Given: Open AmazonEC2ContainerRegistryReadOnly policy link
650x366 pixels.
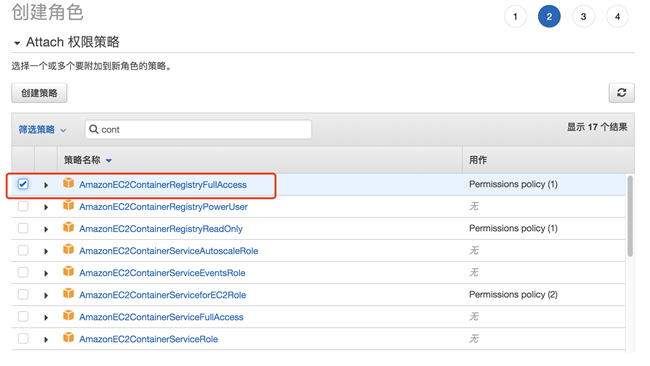Looking at the screenshot, I should (161, 229).
